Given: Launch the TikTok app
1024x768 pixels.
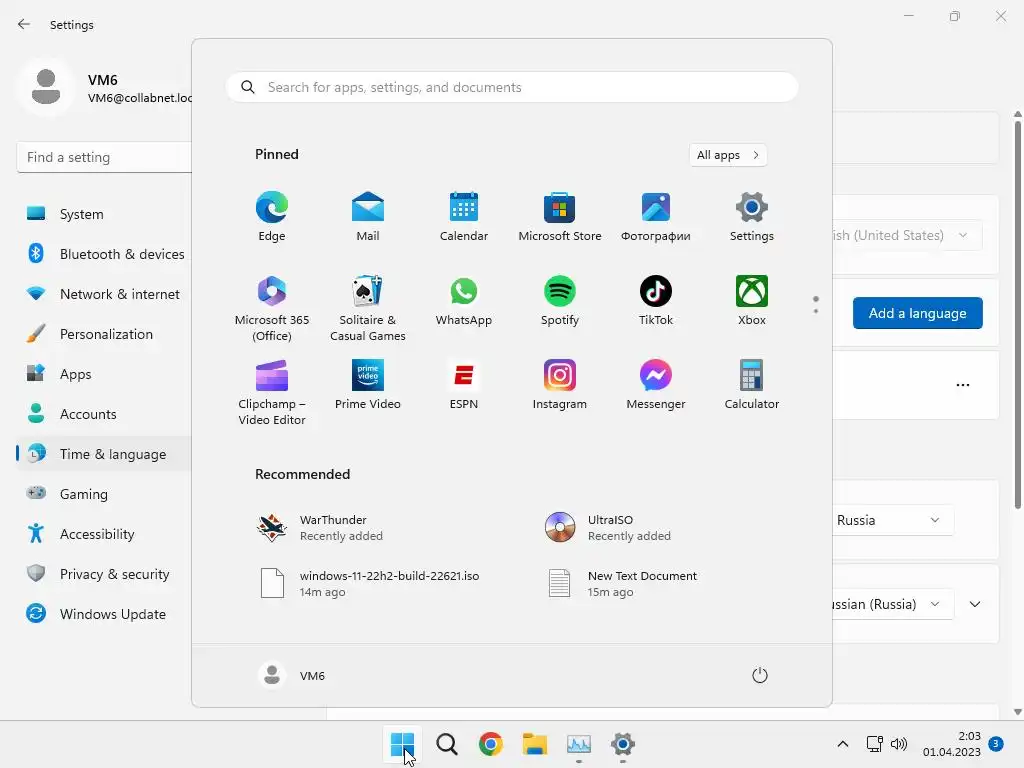Looking at the screenshot, I should [656, 300].
